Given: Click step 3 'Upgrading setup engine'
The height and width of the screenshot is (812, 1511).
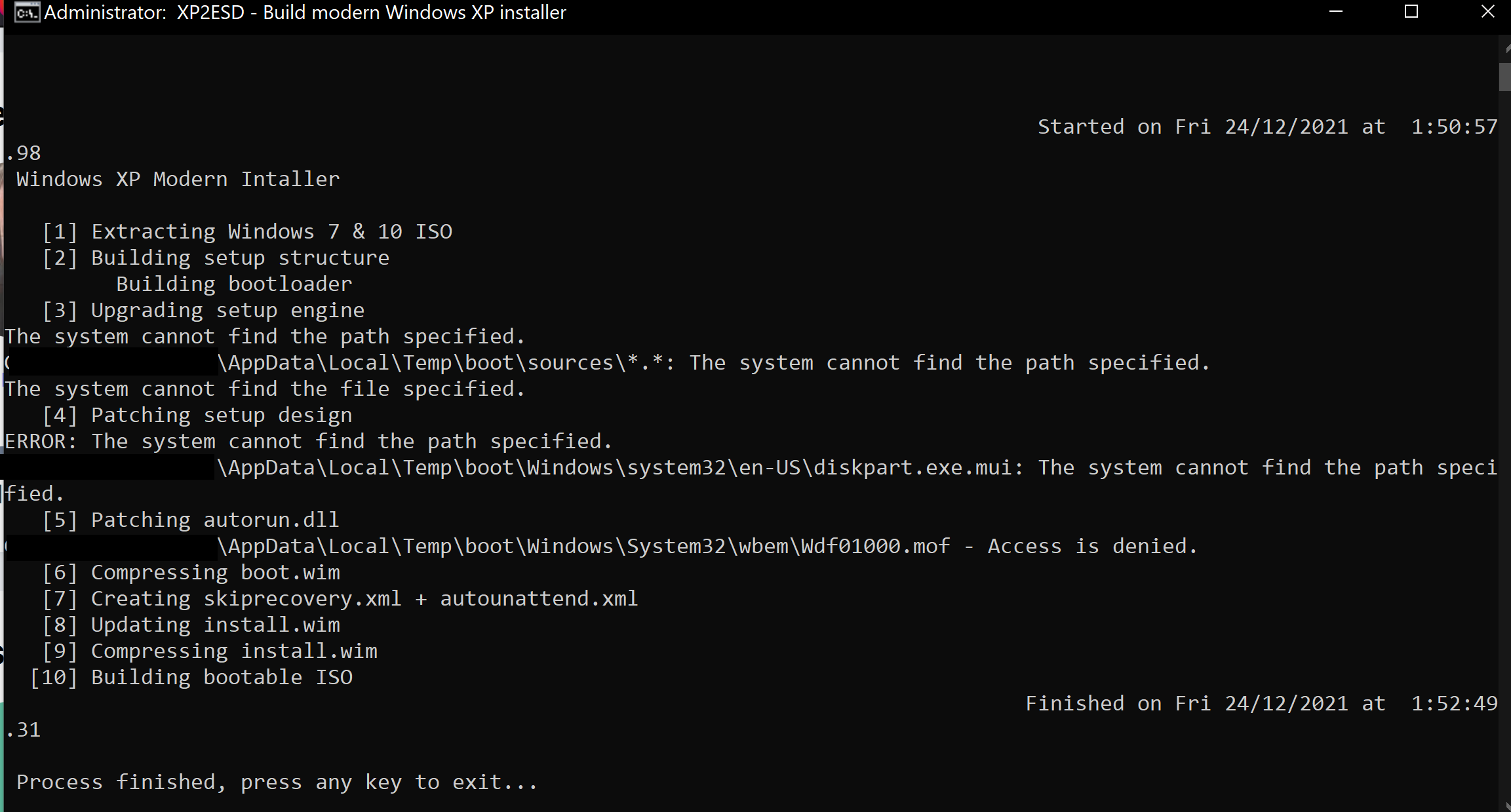Looking at the screenshot, I should click(x=227, y=310).
